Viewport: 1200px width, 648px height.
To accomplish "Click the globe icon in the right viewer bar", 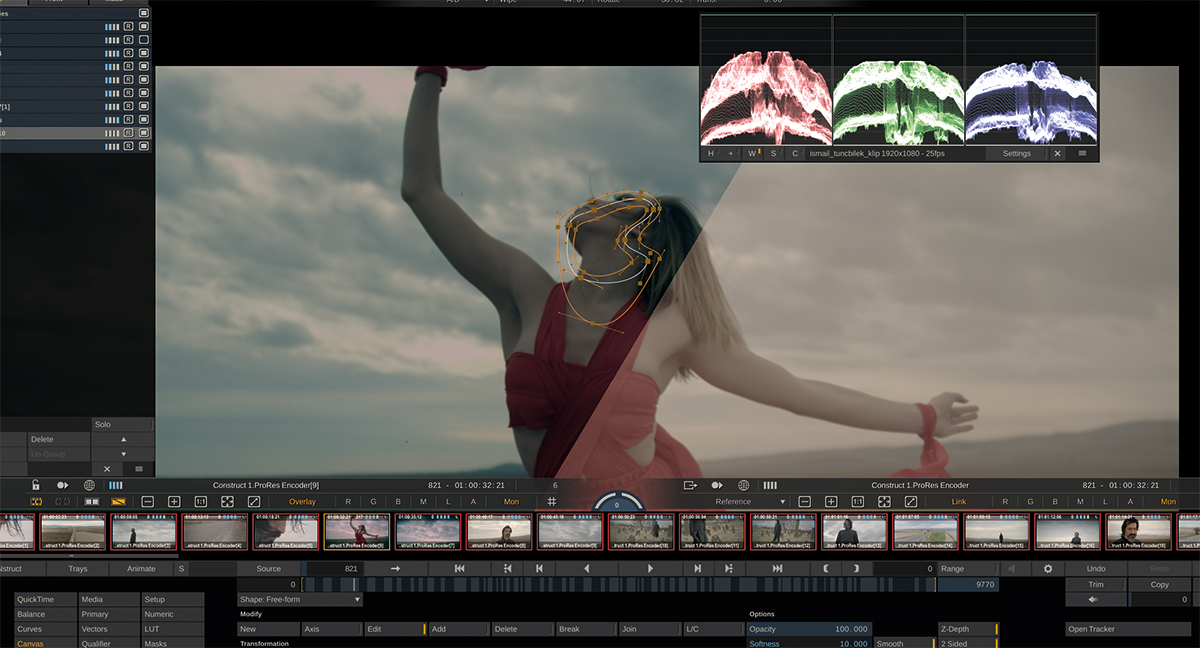I will (743, 485).
